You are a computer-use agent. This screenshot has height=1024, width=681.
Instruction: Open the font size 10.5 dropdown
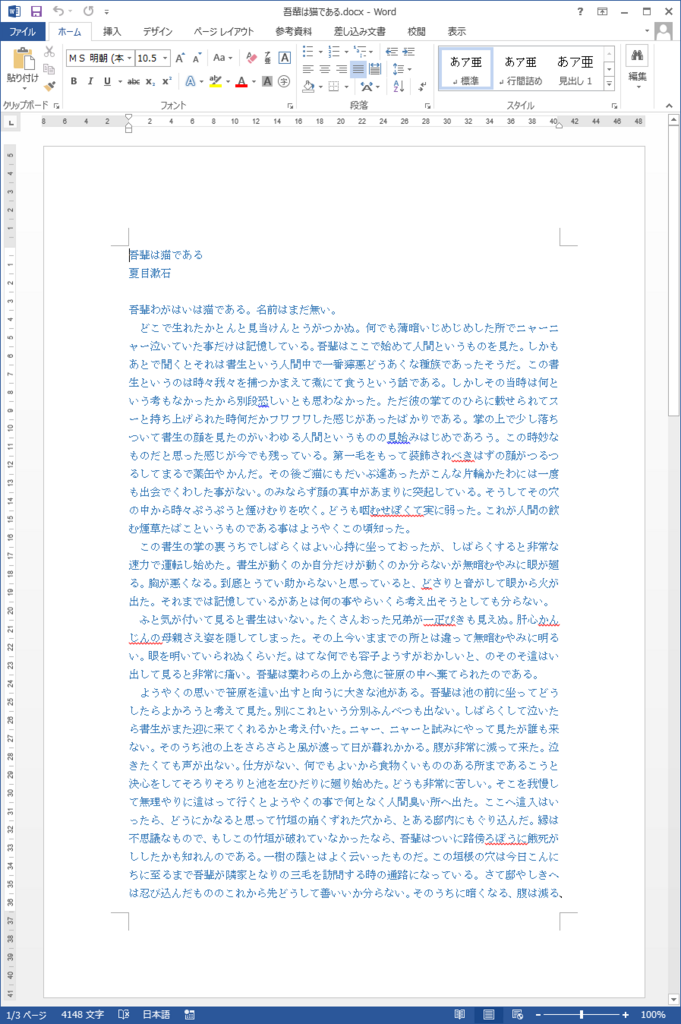coord(165,58)
